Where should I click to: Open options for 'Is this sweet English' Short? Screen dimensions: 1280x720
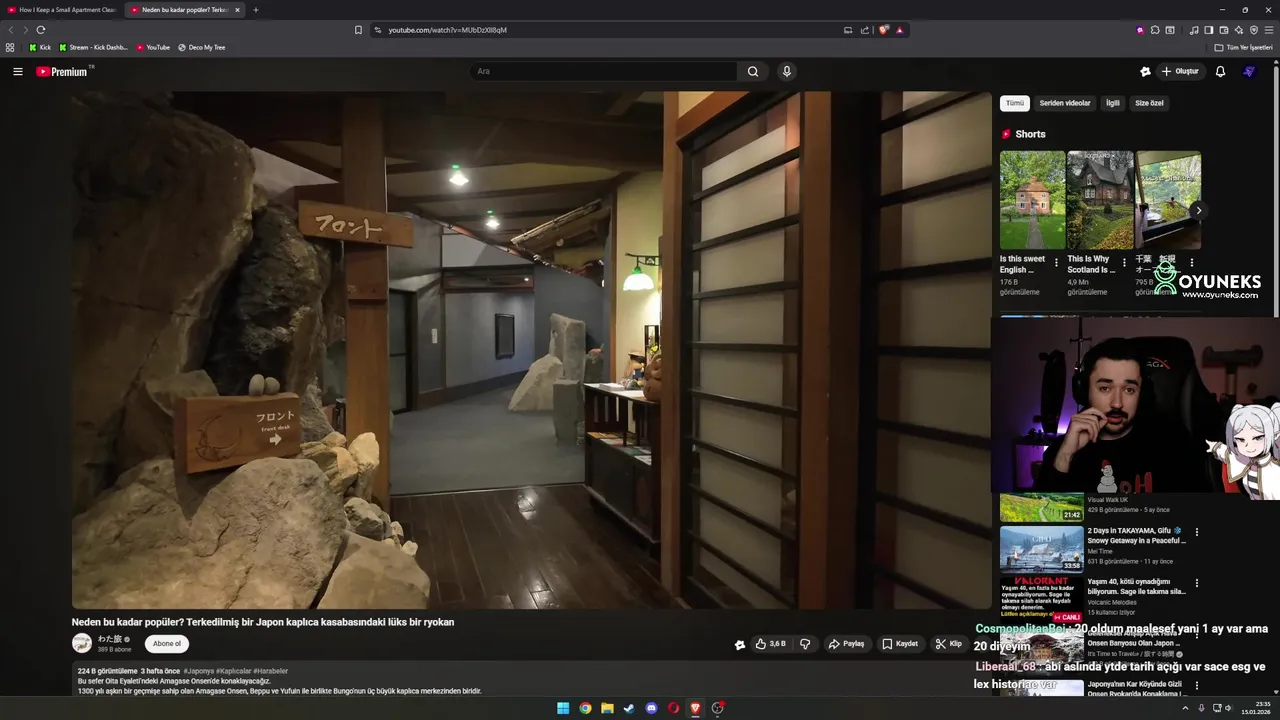[1056, 263]
